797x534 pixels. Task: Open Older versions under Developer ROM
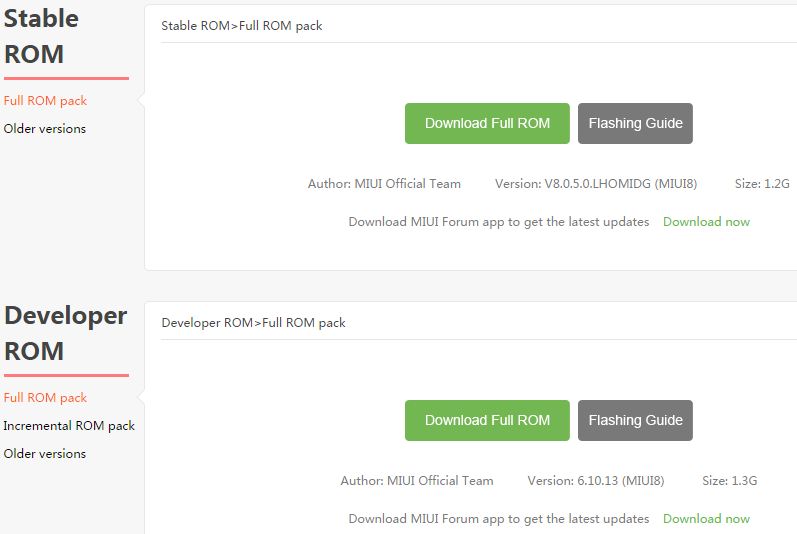click(x=45, y=454)
